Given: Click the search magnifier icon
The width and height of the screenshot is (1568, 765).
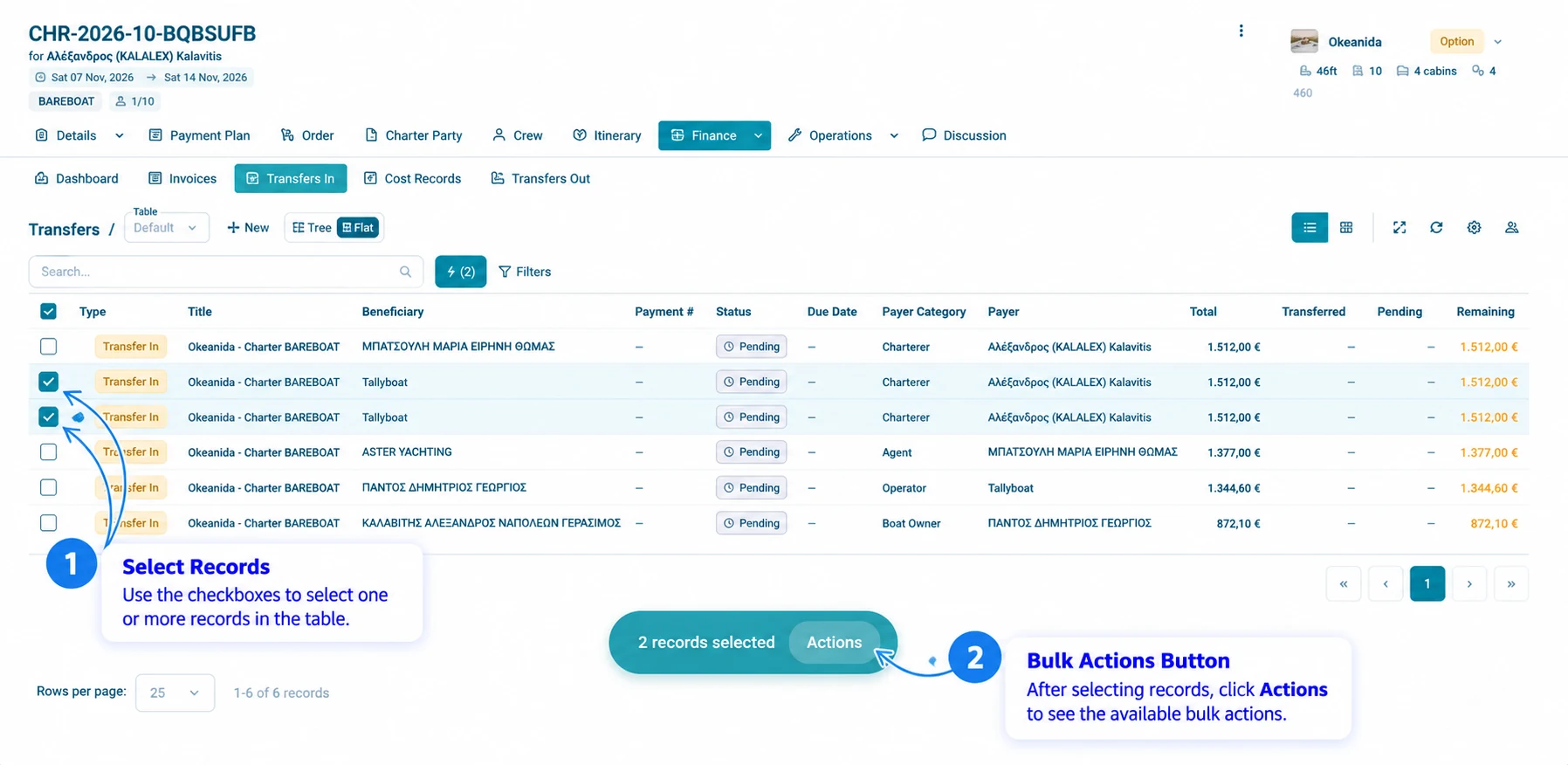Looking at the screenshot, I should tap(405, 272).
